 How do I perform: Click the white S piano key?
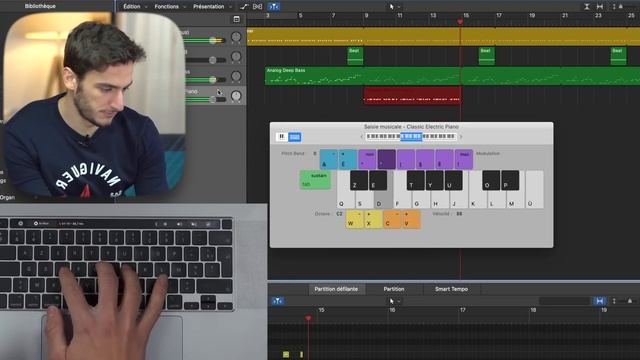point(364,200)
